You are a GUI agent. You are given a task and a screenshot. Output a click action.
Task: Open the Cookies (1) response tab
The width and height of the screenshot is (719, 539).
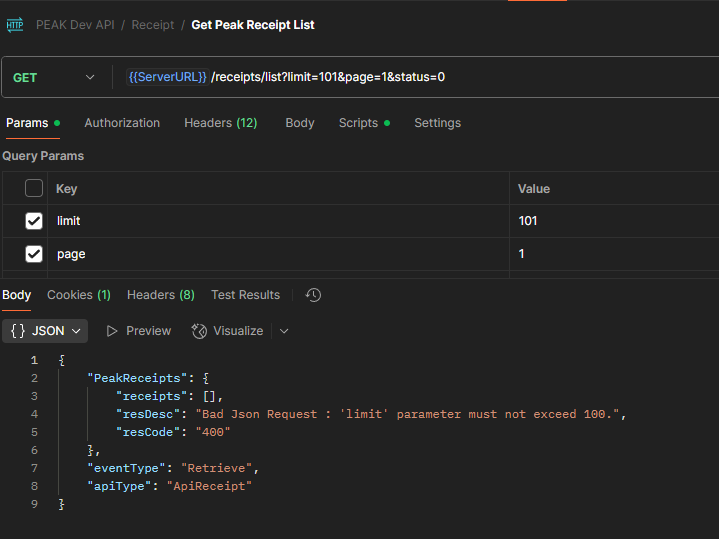click(79, 295)
